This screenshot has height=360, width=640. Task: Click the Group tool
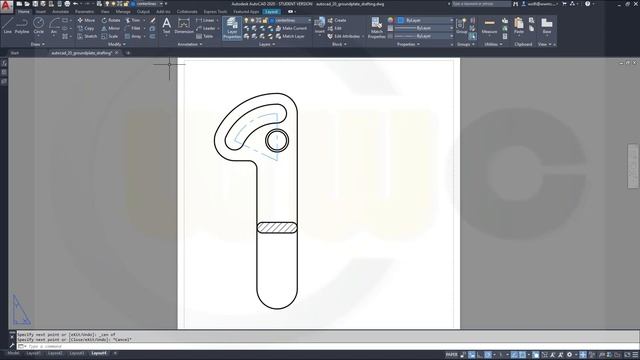click(x=462, y=25)
